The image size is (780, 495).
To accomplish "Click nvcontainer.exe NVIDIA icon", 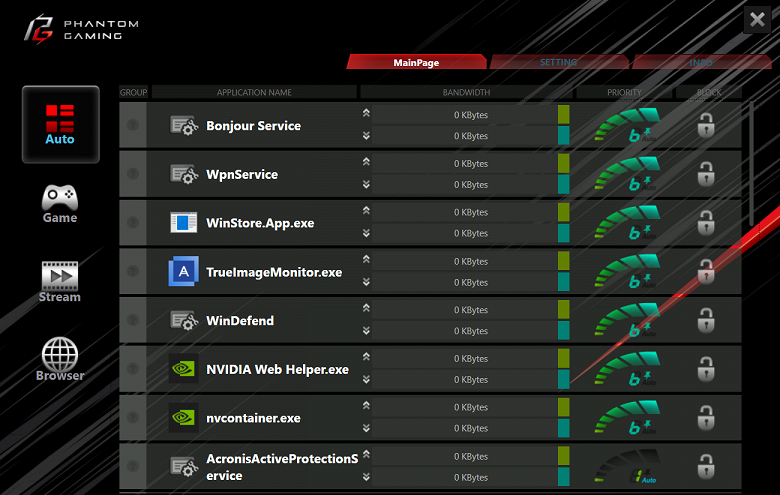I will coord(184,417).
